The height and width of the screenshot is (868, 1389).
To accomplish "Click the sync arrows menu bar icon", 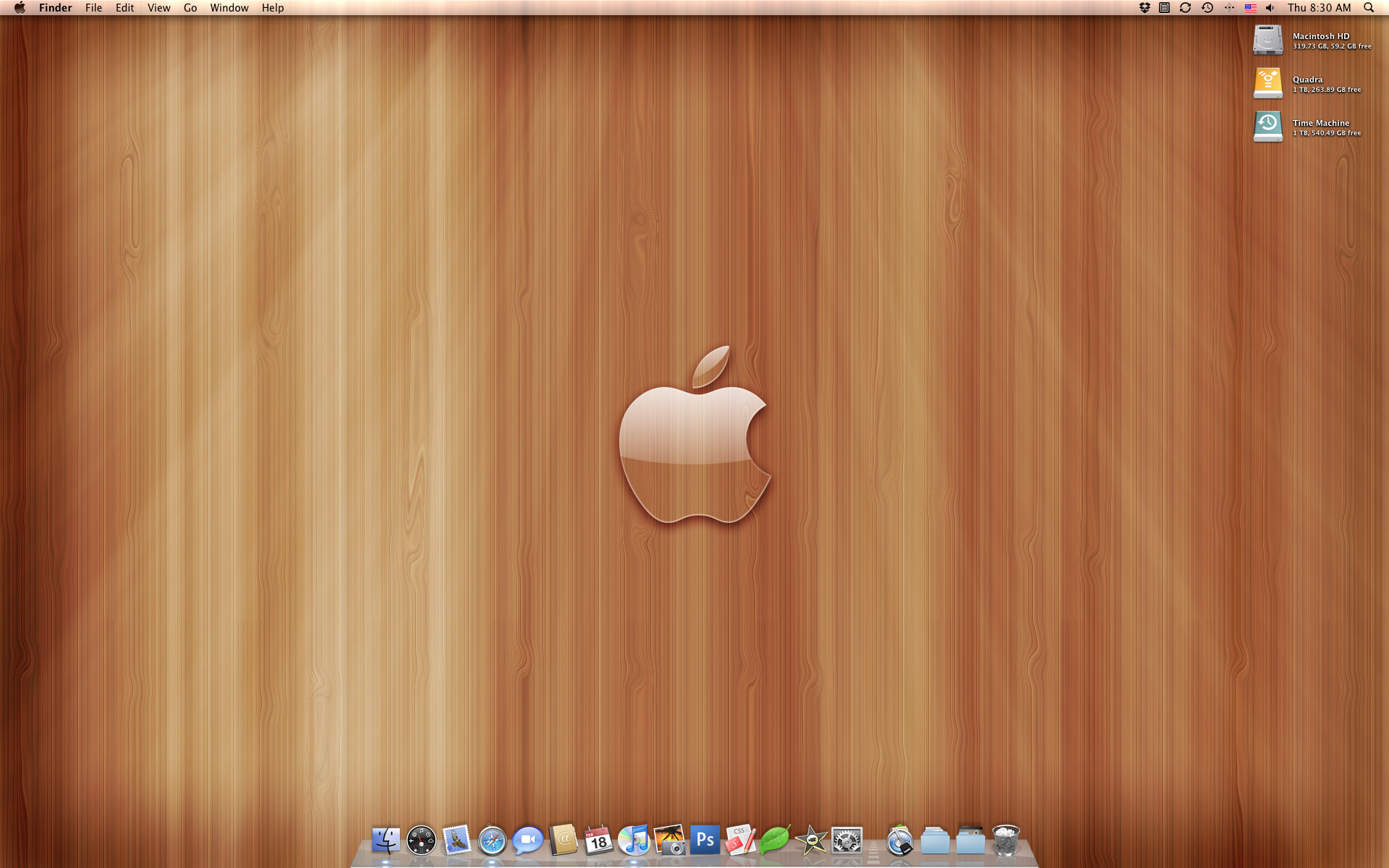I will pyautogui.click(x=1185, y=8).
